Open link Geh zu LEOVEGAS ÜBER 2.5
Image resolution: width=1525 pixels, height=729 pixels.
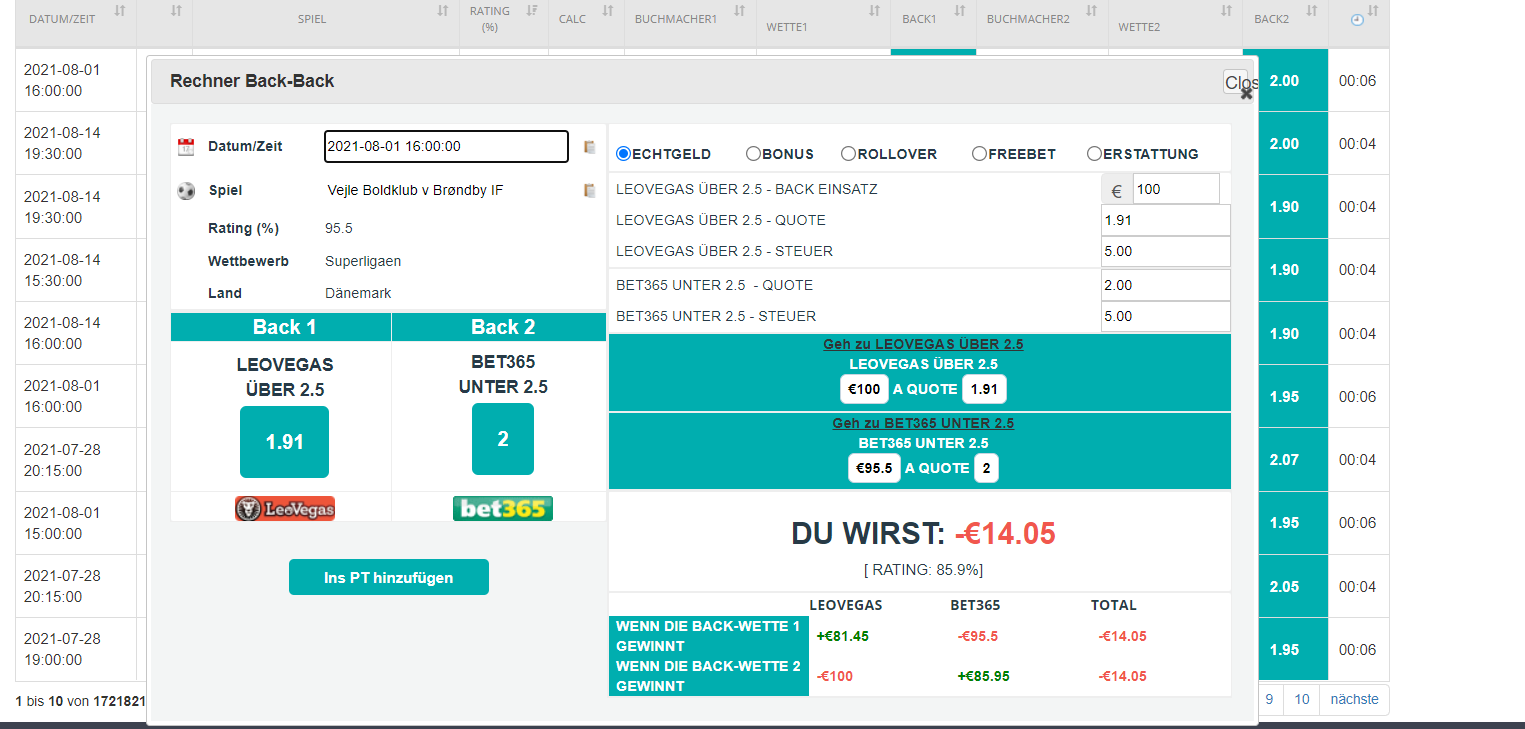tap(923, 344)
